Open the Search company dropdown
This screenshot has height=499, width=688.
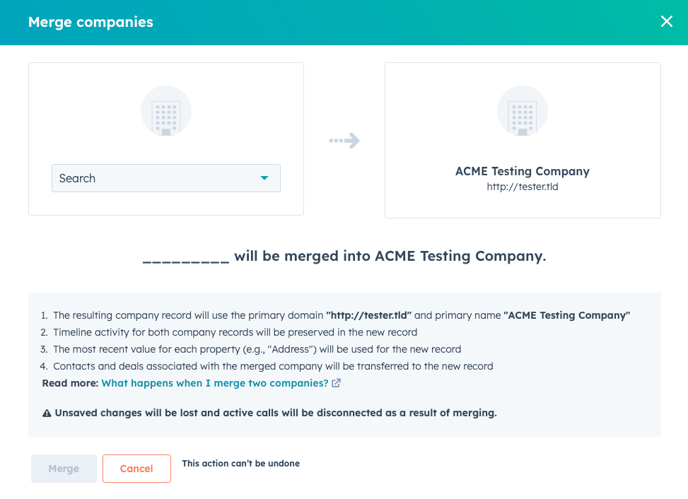pyautogui.click(x=166, y=178)
